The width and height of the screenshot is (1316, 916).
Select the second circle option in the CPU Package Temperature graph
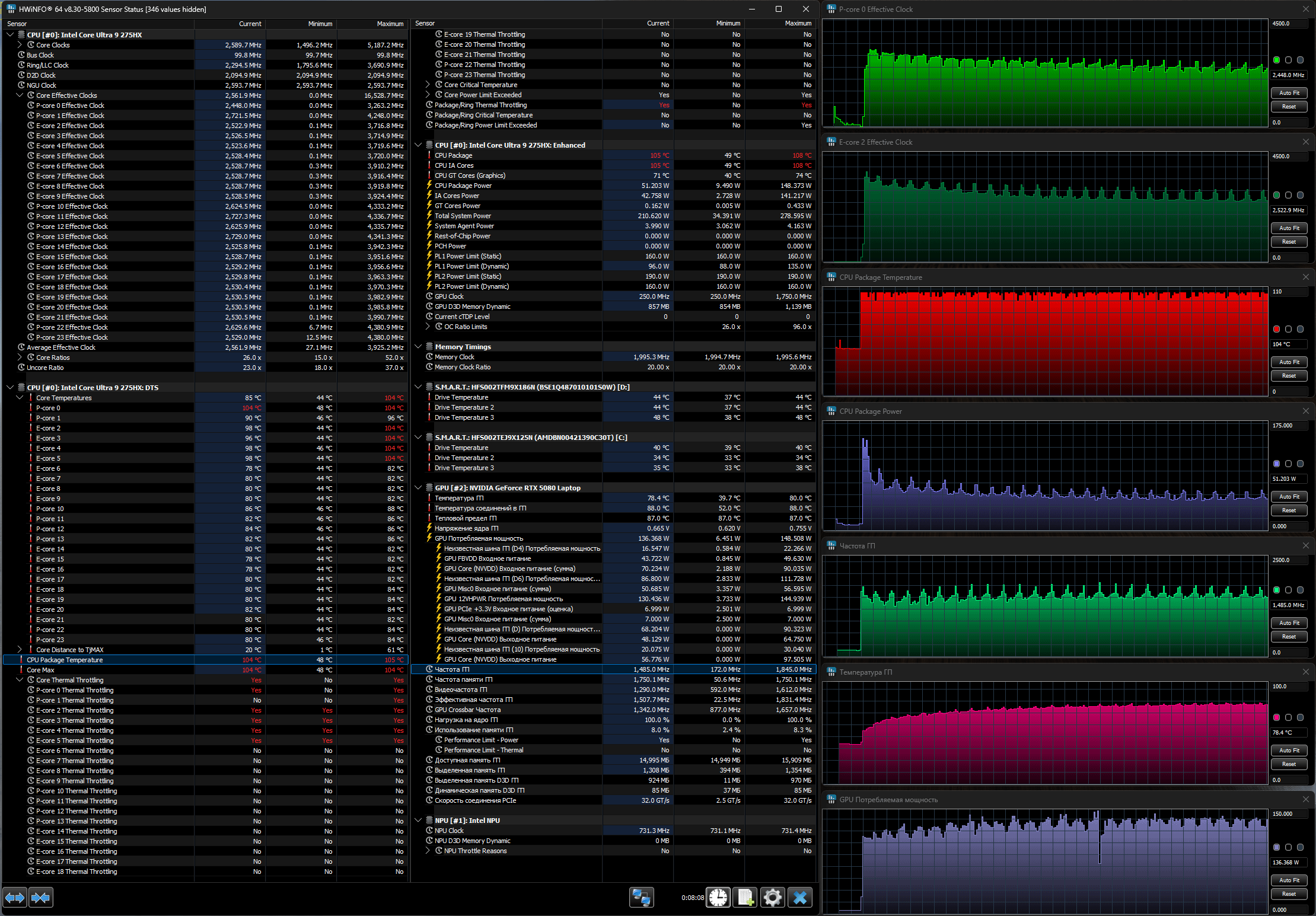click(x=1288, y=329)
